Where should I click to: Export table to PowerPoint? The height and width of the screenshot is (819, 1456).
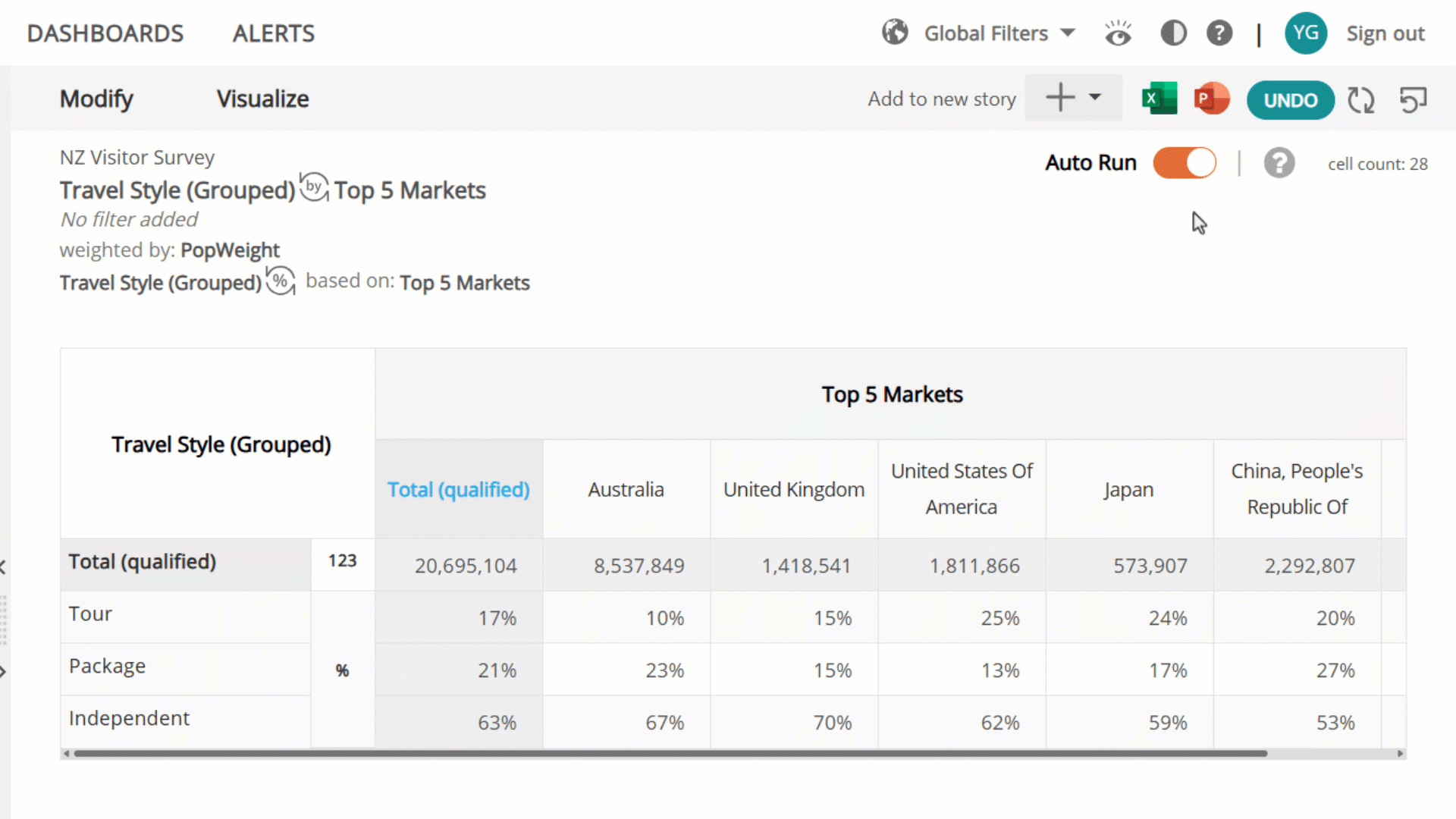(x=1211, y=99)
